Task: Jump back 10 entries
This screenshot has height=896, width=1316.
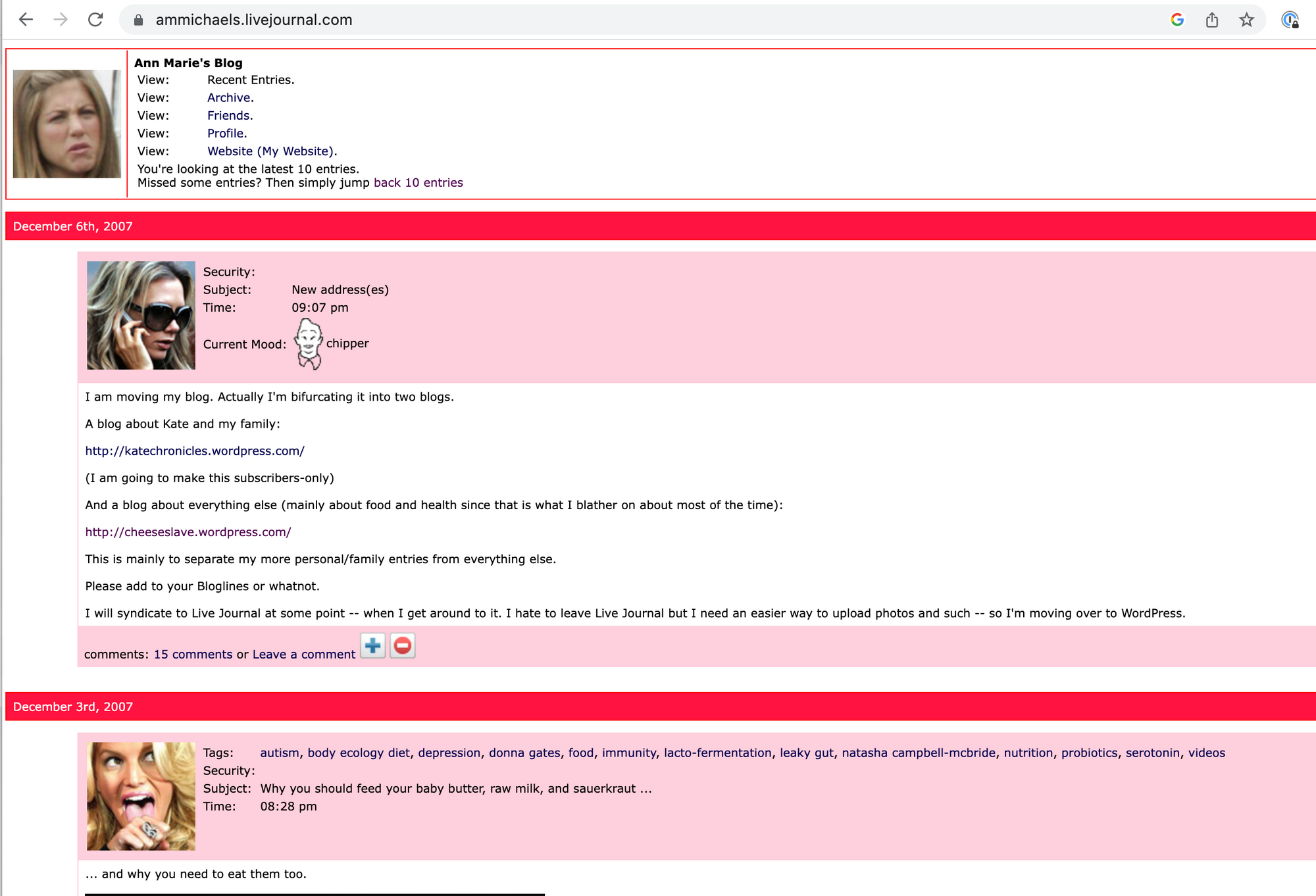Action: tap(418, 182)
